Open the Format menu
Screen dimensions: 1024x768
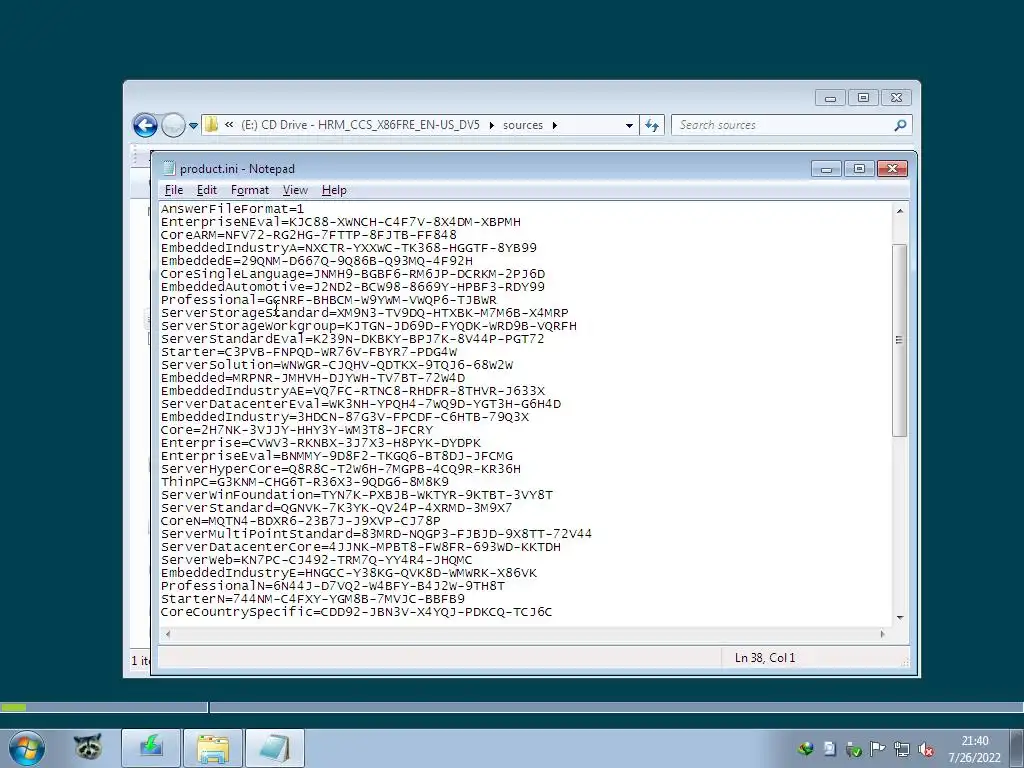pos(249,190)
